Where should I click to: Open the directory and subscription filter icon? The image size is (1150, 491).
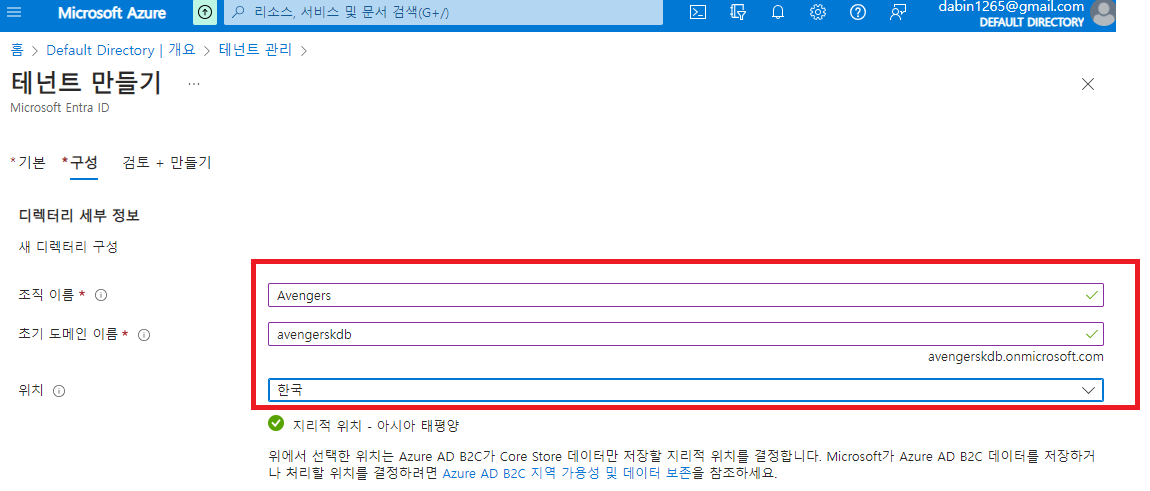tap(738, 12)
